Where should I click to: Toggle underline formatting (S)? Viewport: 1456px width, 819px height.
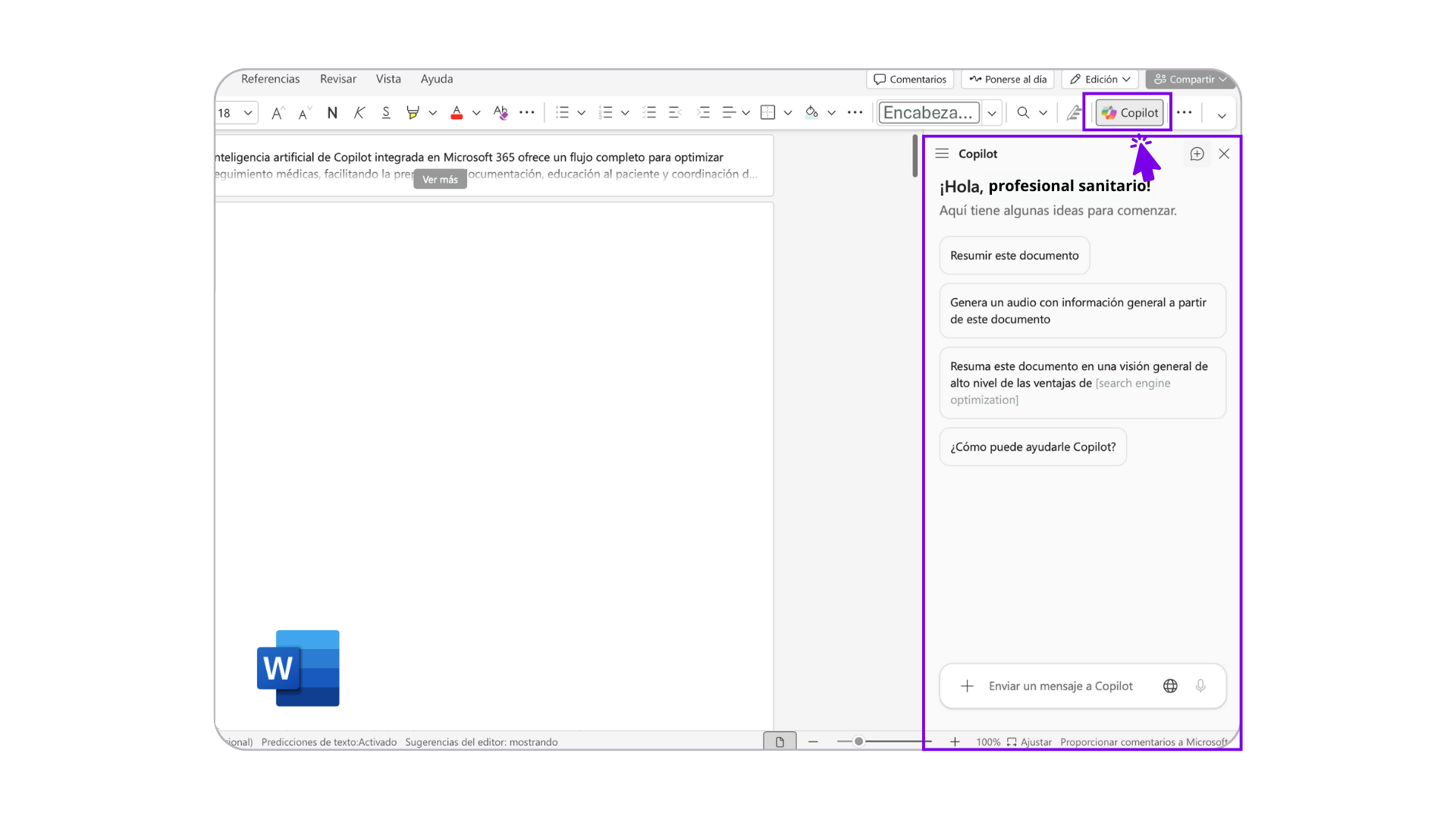pyautogui.click(x=386, y=113)
